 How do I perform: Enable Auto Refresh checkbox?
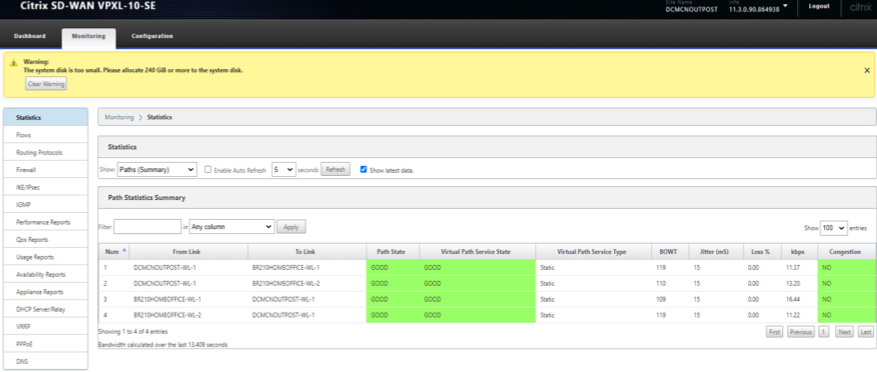click(208, 169)
